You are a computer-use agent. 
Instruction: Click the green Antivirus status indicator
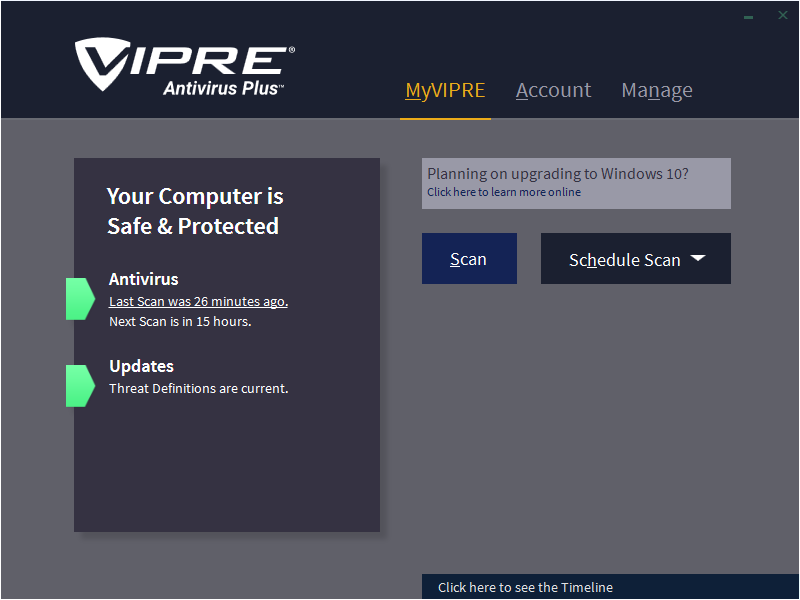pyautogui.click(x=80, y=299)
